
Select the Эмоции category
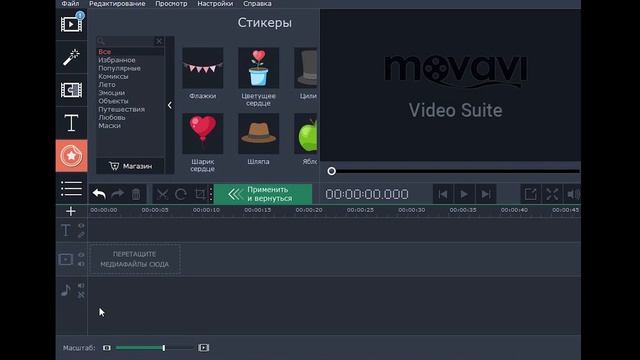point(111,93)
